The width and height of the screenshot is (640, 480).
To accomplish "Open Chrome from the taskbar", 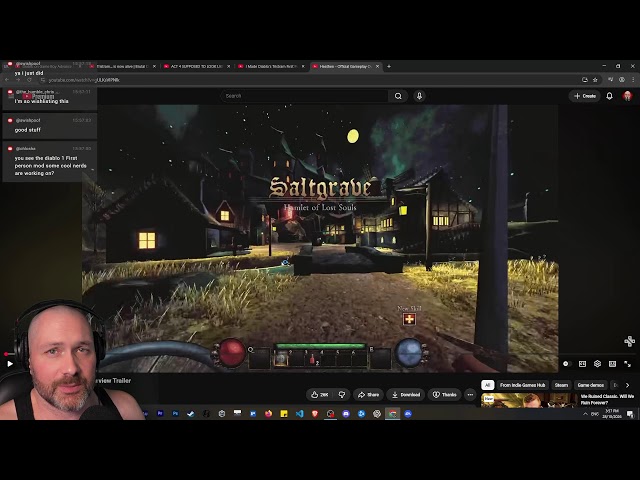I will 392,413.
